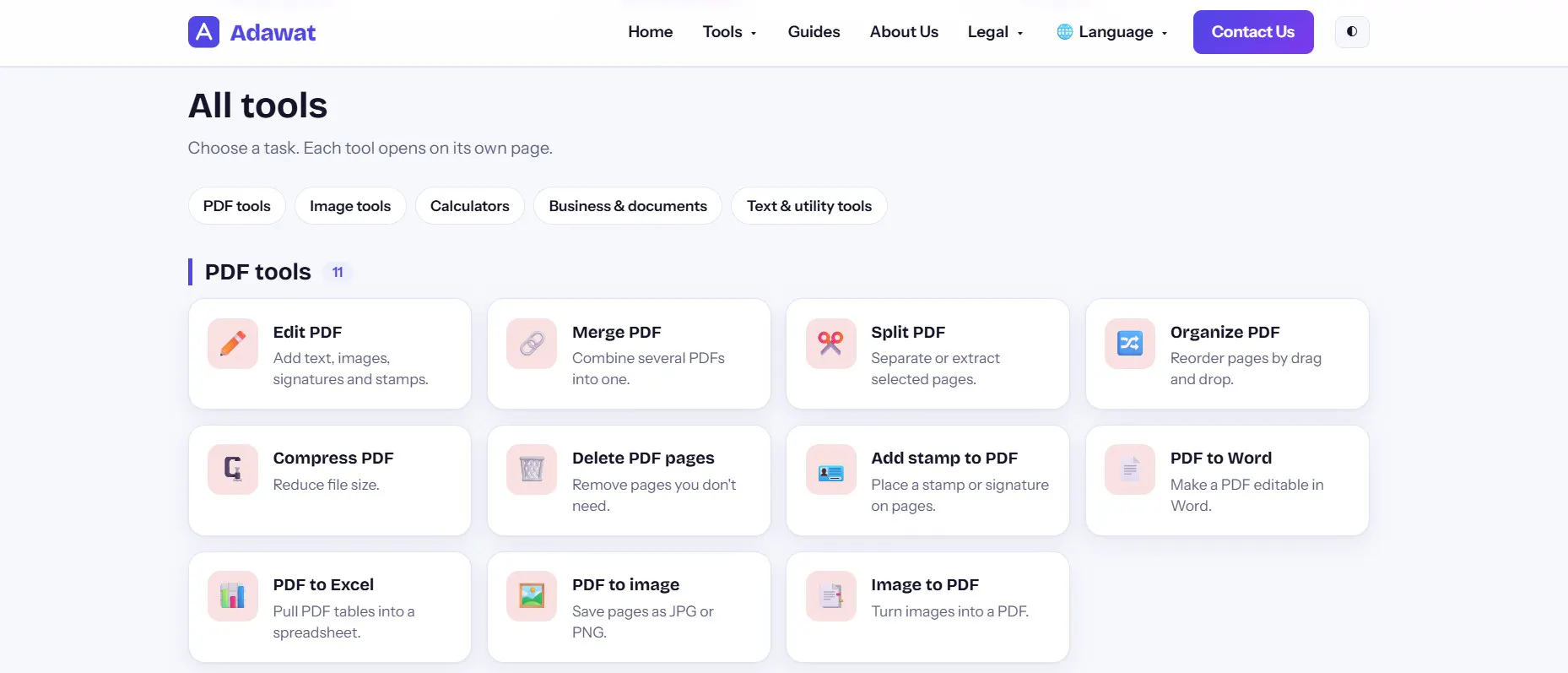Open the Language dropdown
Screen dimensions: 1568x673
point(1112,32)
